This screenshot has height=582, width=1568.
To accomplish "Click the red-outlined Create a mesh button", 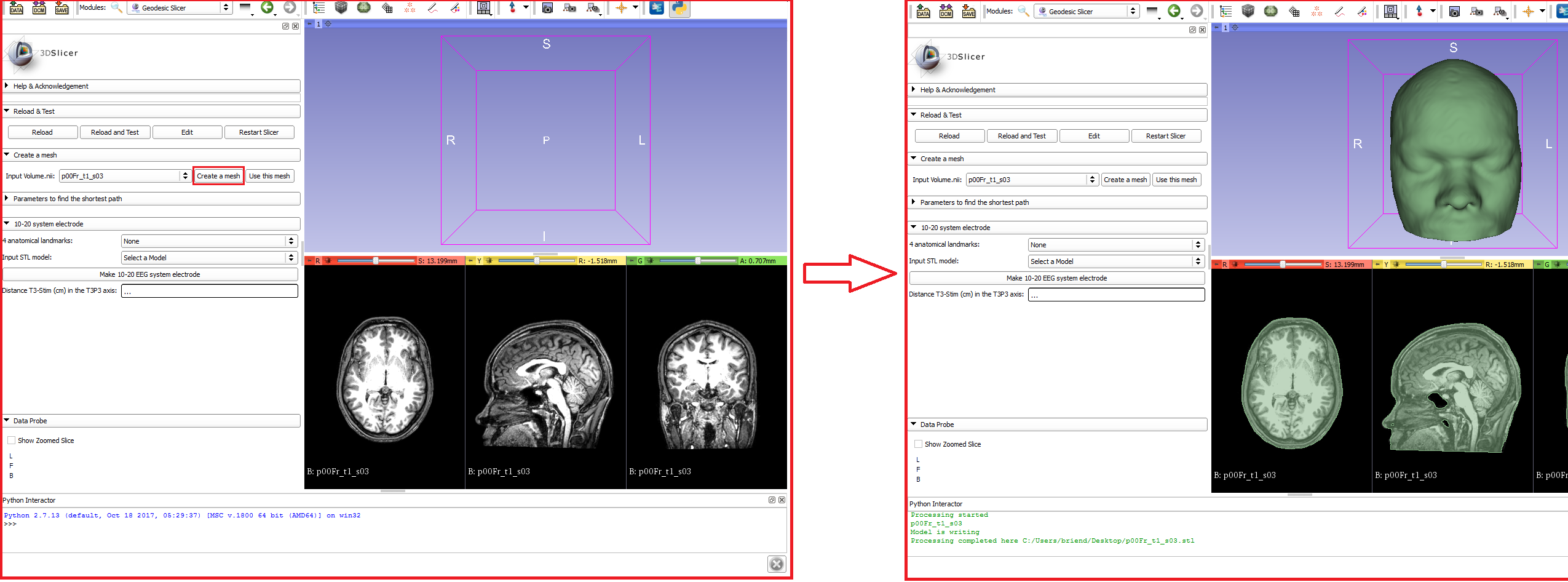I will click(x=218, y=176).
